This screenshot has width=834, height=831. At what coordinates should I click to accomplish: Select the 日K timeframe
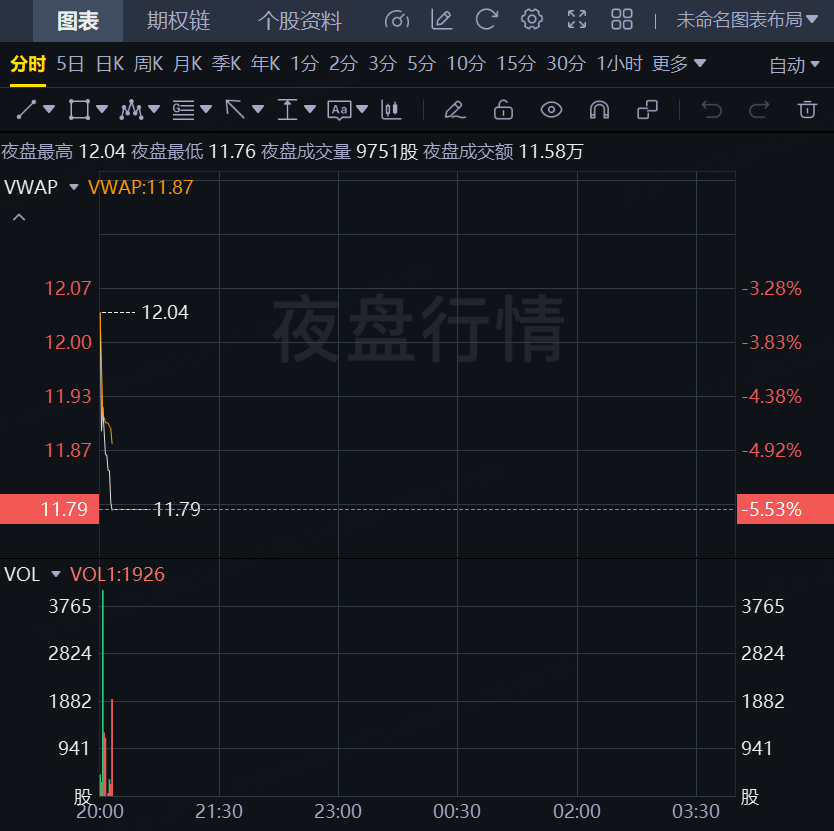pos(110,64)
